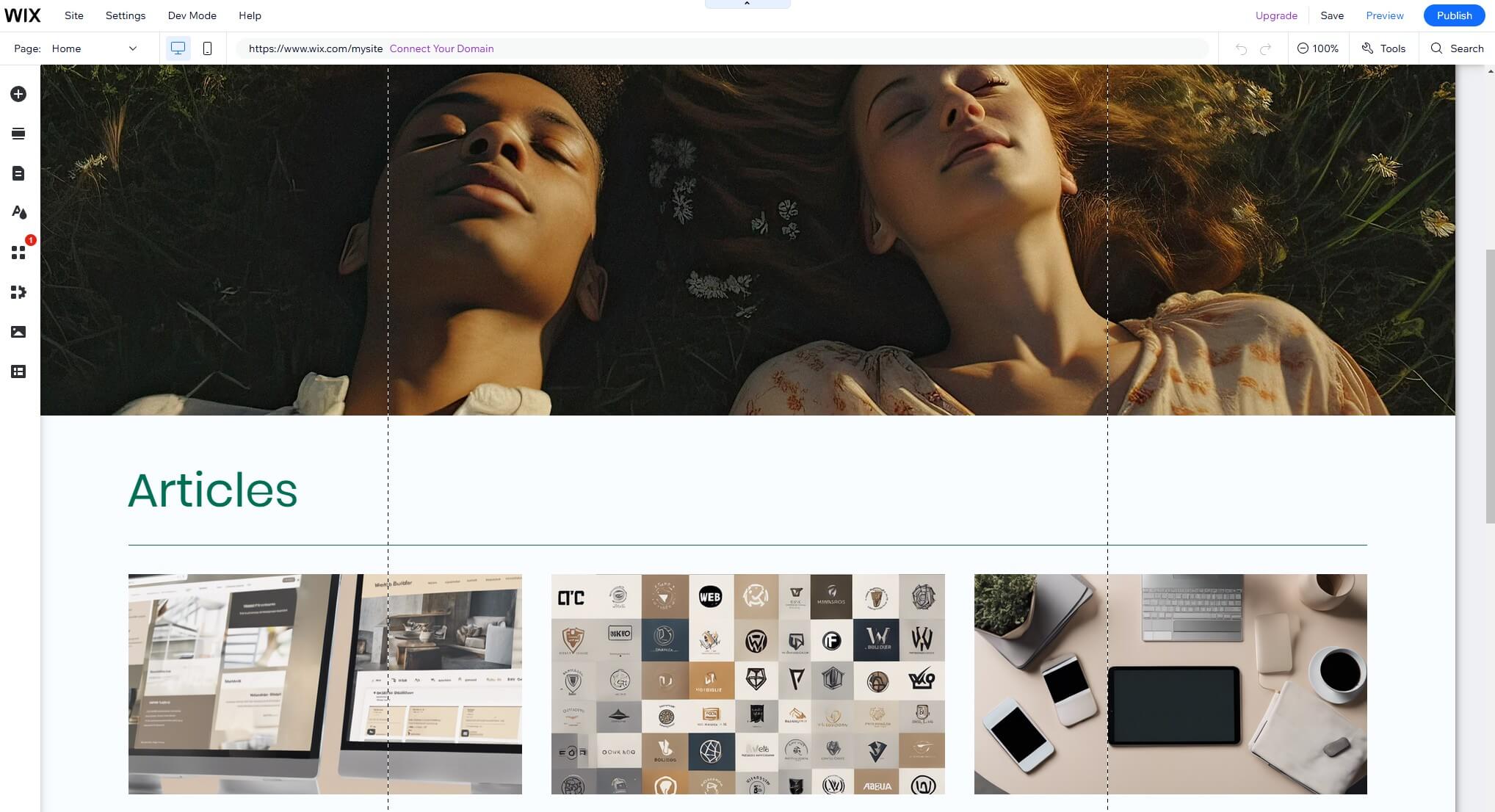
Task: Select the devices on desk article image
Action: point(1170,684)
